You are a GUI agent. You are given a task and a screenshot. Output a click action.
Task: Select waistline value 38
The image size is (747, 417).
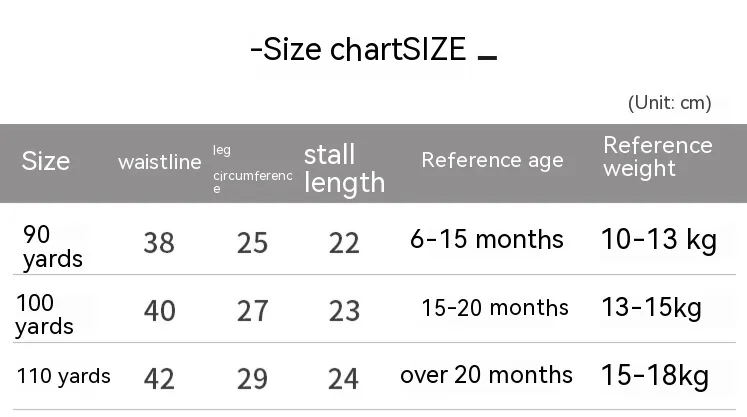[160, 242]
